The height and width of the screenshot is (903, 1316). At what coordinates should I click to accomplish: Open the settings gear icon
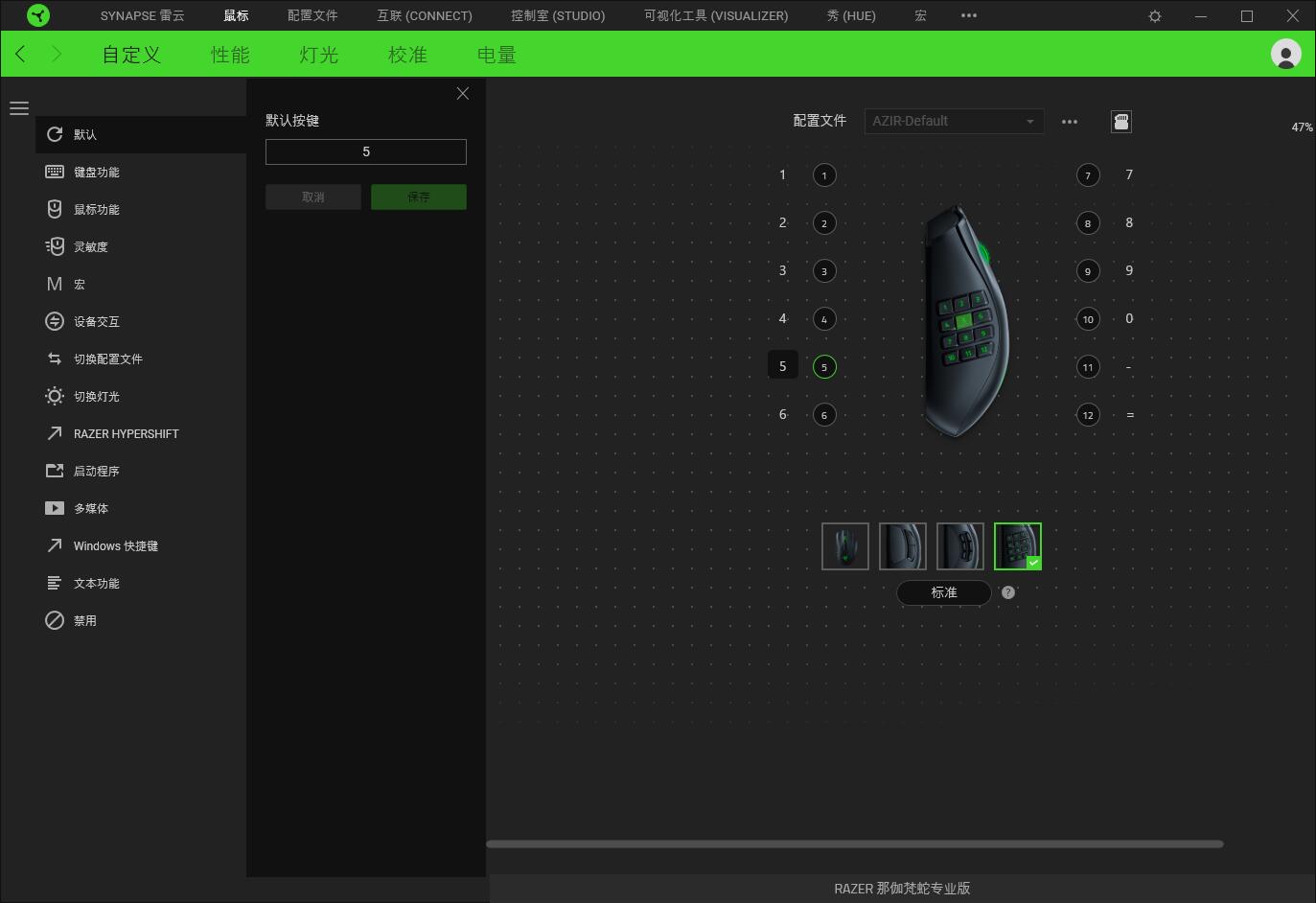tap(1155, 16)
